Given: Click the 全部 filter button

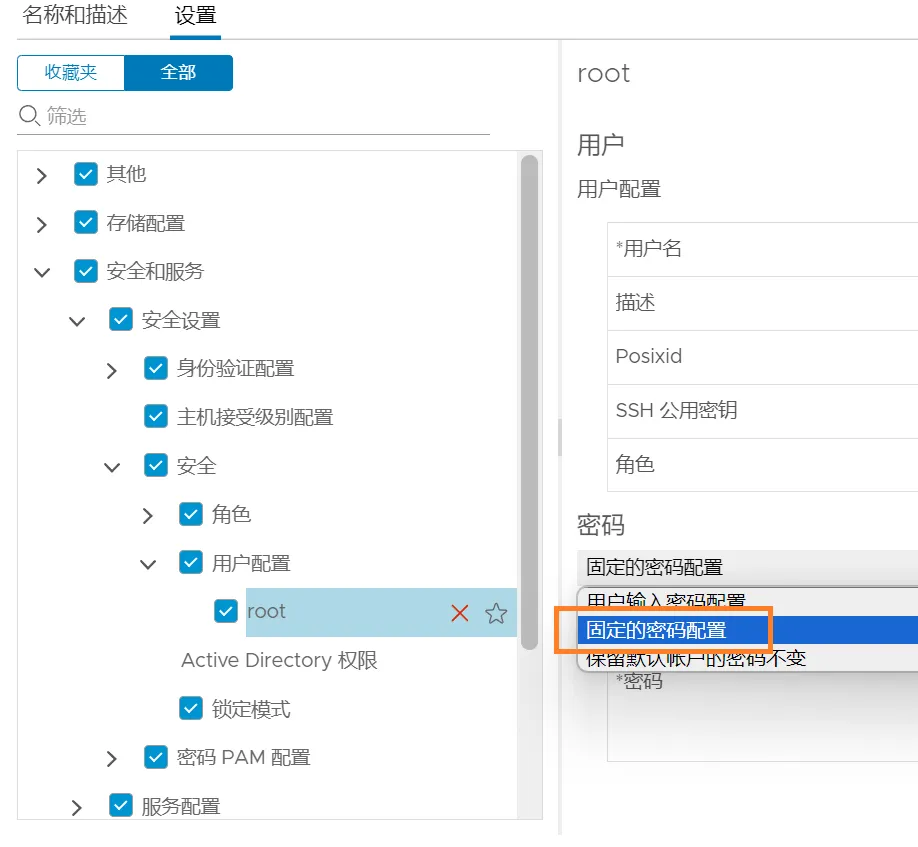Looking at the screenshot, I should click(178, 73).
